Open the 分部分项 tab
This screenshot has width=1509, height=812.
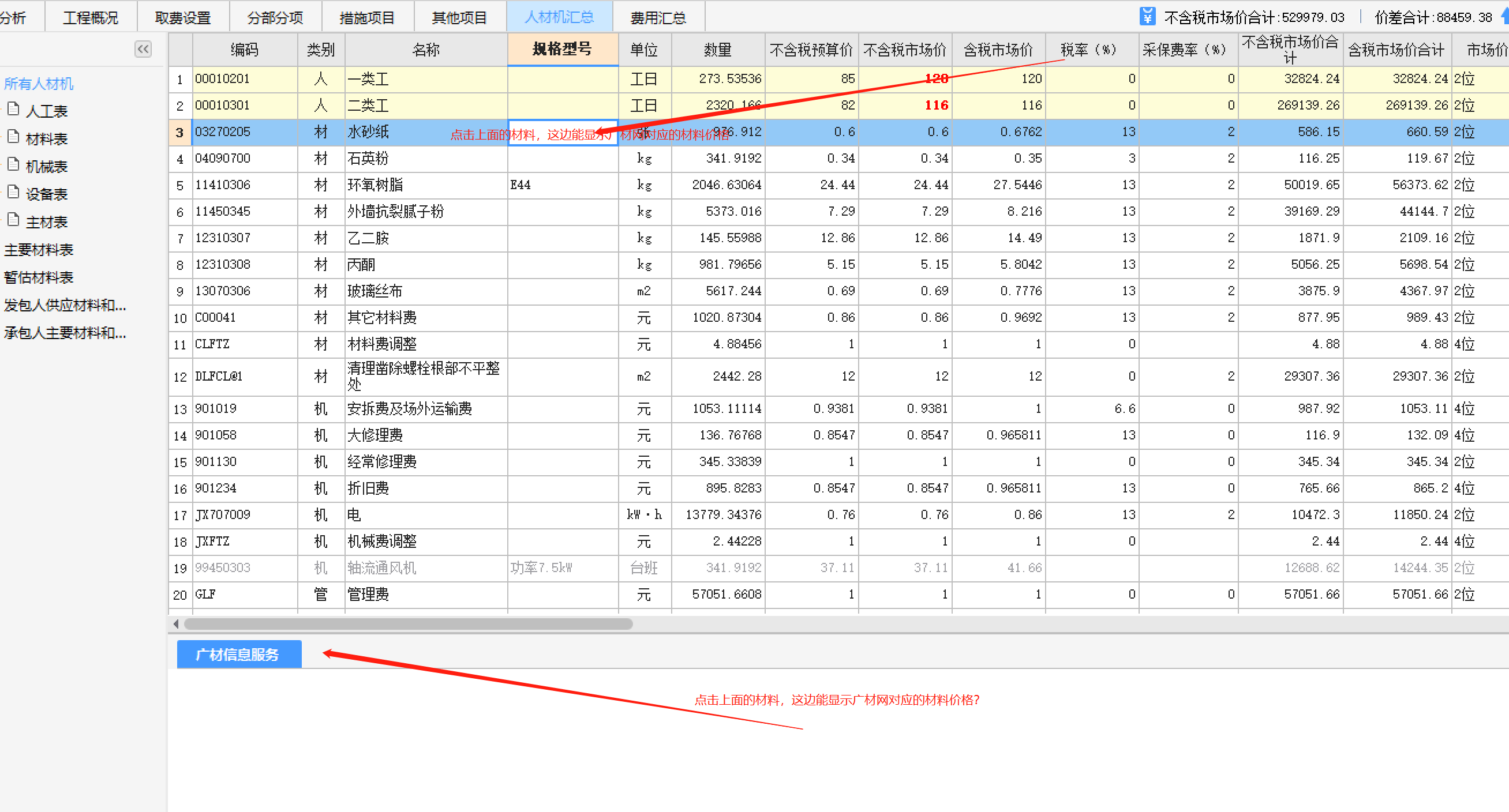[x=275, y=17]
